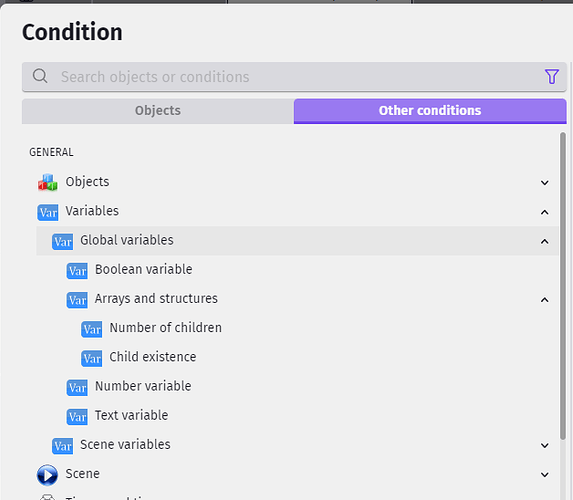The image size is (573, 500).
Task: Click the Var icon beside Variables
Action: [x=48, y=212]
